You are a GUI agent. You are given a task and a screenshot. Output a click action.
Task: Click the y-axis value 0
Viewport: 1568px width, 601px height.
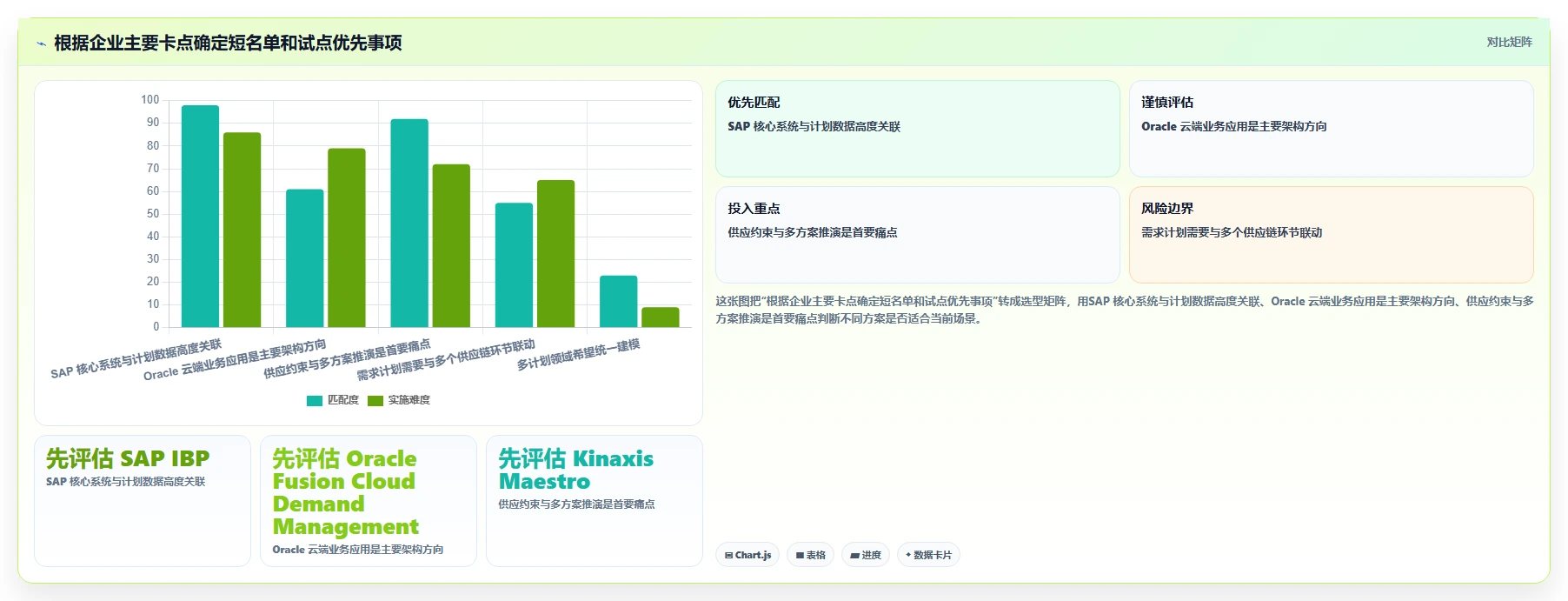coord(156,327)
